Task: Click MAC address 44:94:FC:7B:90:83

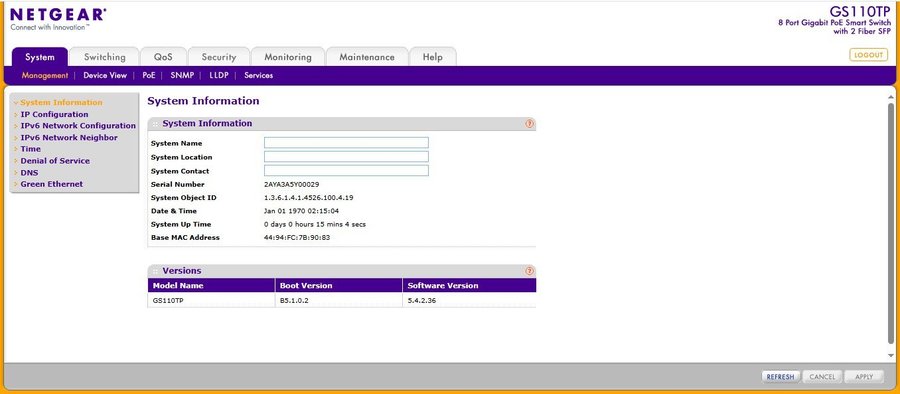Action: point(297,237)
